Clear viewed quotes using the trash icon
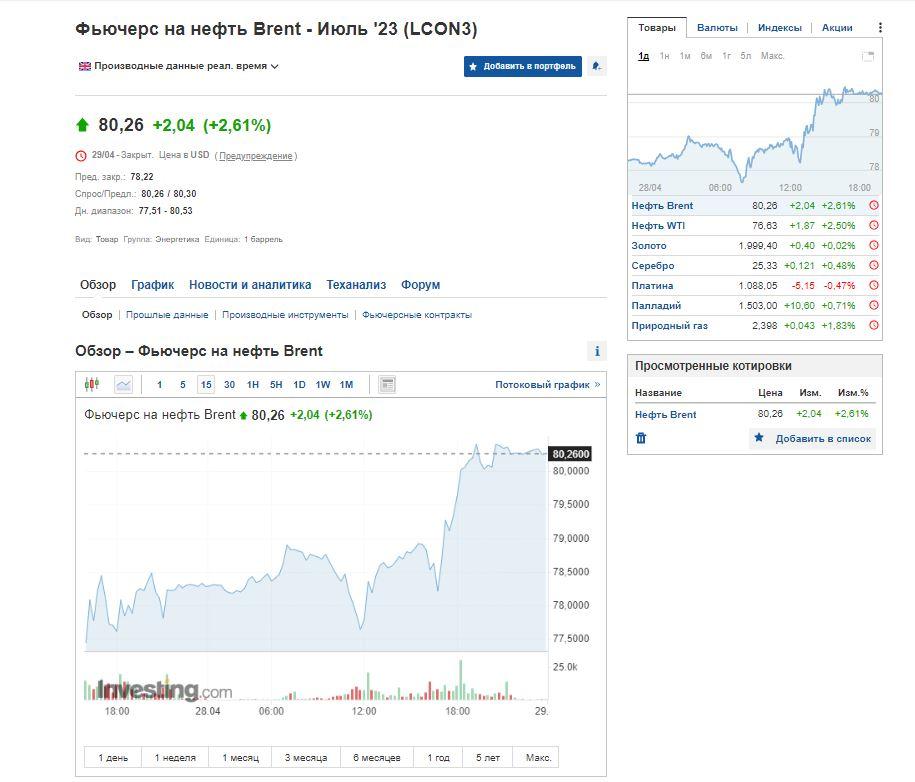Viewport: 915px width, 782px height. pyautogui.click(x=641, y=438)
